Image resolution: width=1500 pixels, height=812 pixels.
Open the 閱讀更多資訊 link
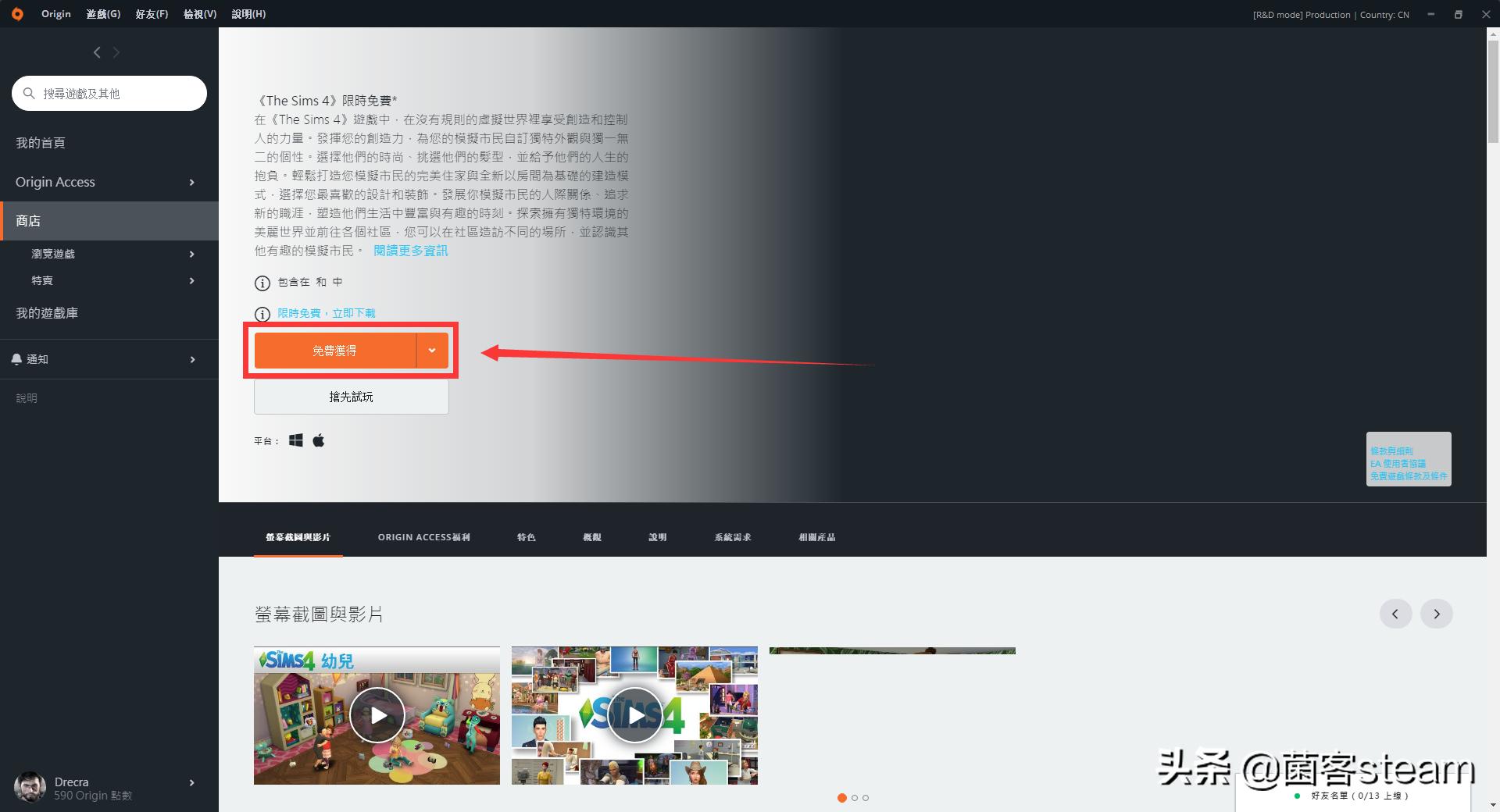point(409,251)
